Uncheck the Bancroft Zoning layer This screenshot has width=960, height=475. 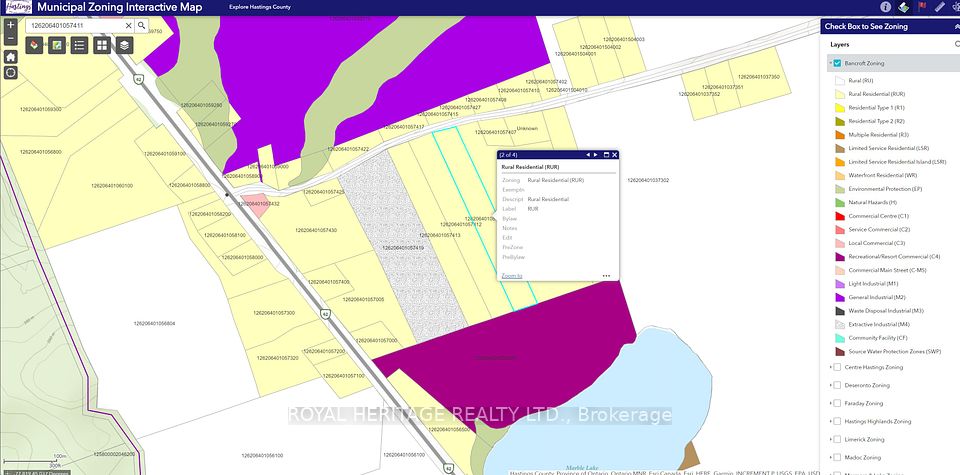click(x=837, y=63)
